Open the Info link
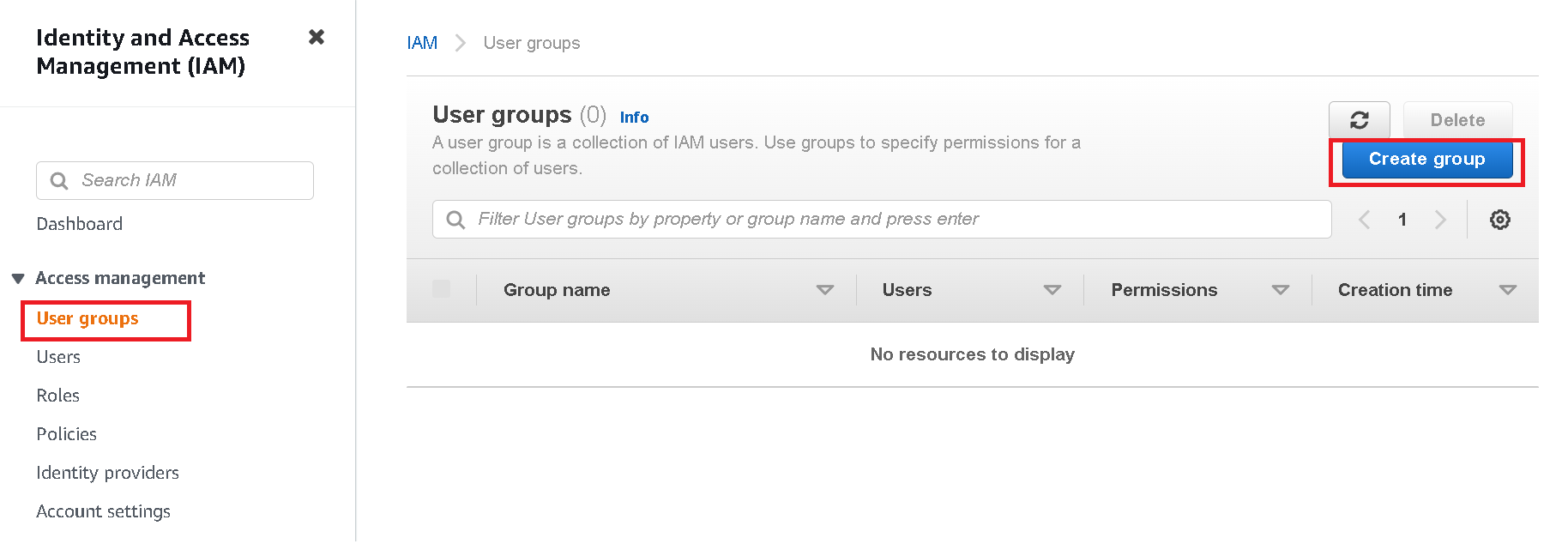The width and height of the screenshot is (1568, 556). pos(634,118)
